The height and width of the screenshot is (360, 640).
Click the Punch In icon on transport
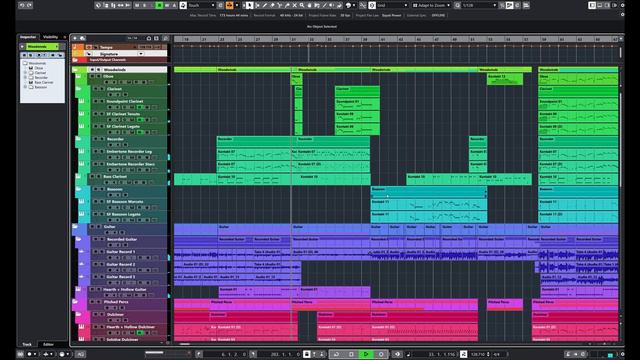pyautogui.click(x=314, y=354)
